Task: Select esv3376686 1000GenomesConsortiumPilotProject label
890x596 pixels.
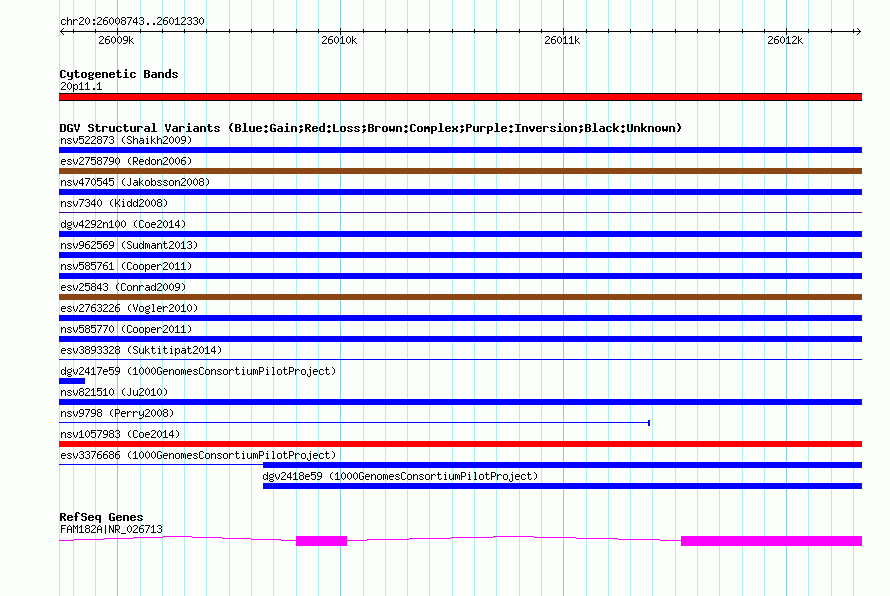Action: pyautogui.click(x=198, y=455)
